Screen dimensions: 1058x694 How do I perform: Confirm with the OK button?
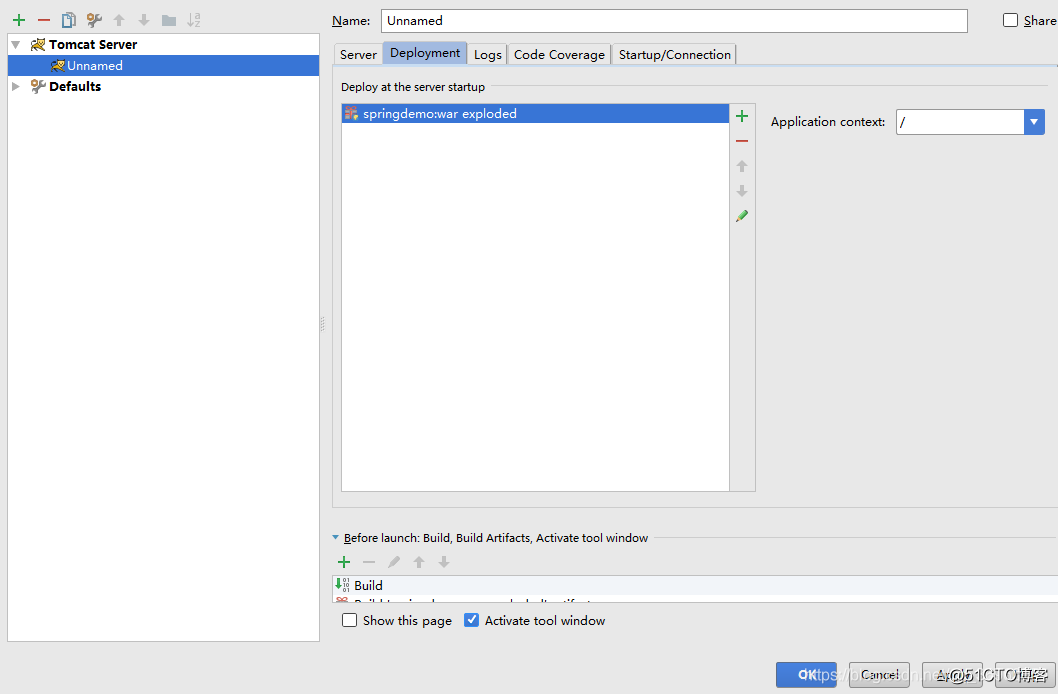pyautogui.click(x=806, y=674)
